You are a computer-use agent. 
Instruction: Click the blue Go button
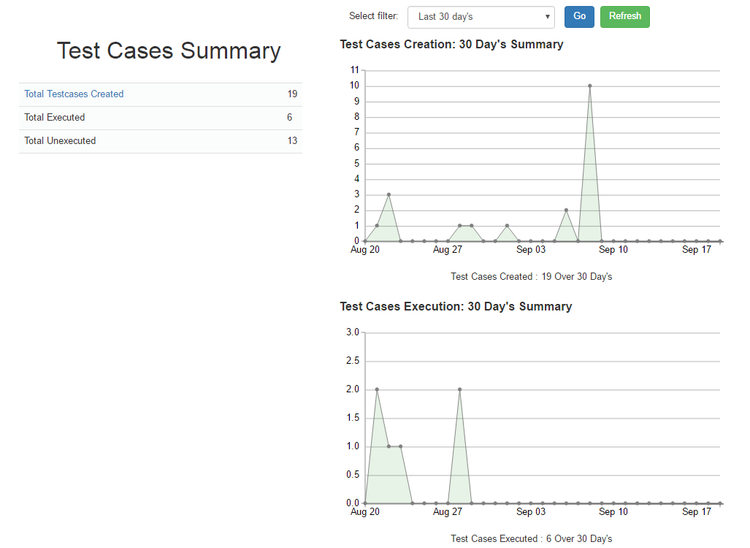(x=579, y=17)
